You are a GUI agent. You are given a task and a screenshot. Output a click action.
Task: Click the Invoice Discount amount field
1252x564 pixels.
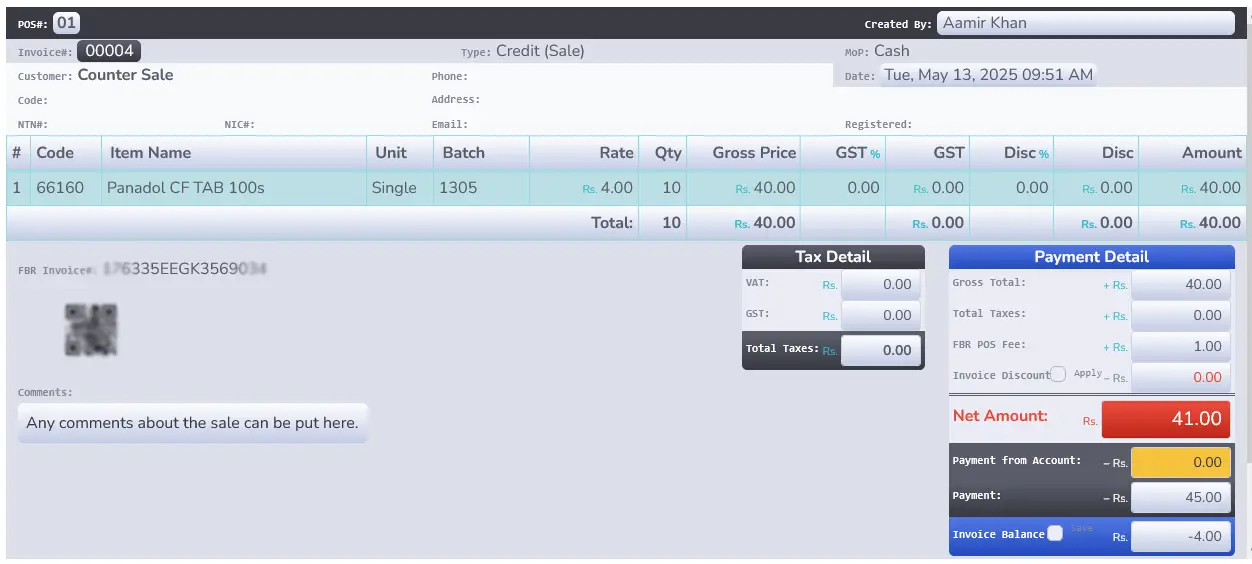tap(1180, 377)
